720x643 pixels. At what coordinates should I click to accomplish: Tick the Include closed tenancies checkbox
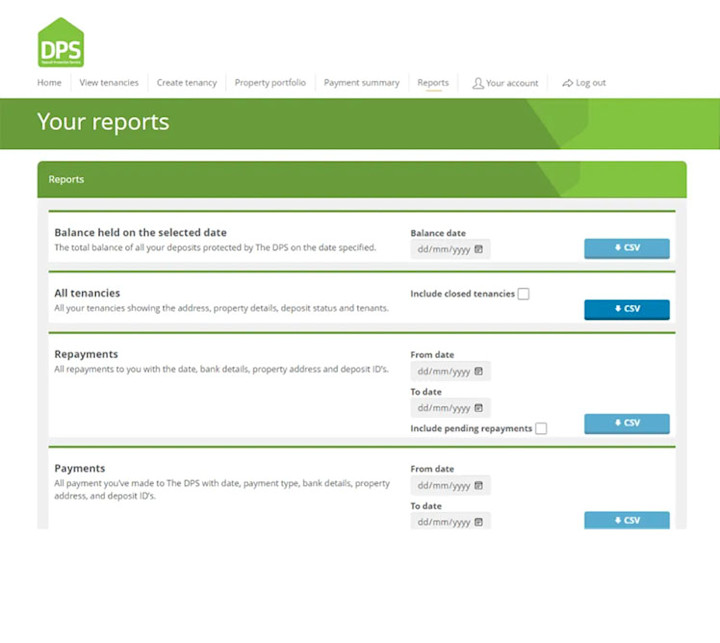523,294
